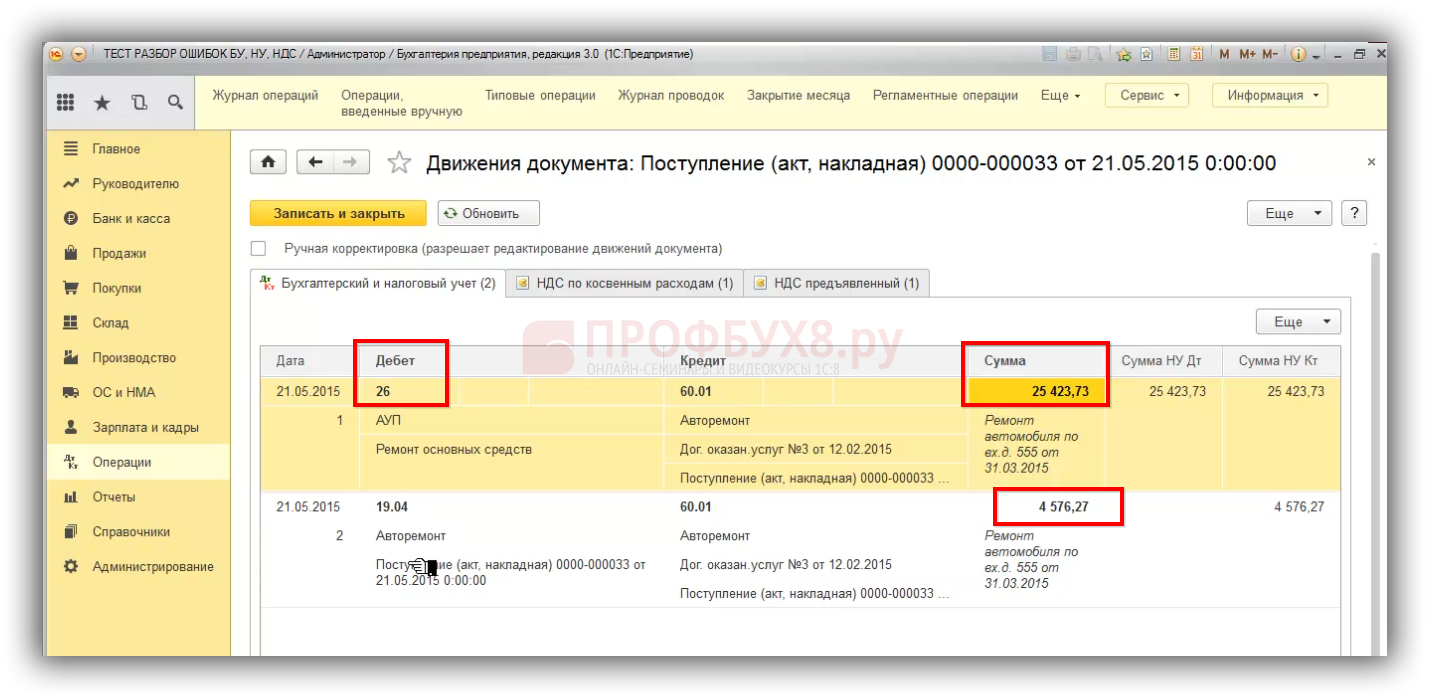Switch to НДС предъявленный tab
Viewport: 1429px width, 698px height.
pyautogui.click(x=836, y=283)
